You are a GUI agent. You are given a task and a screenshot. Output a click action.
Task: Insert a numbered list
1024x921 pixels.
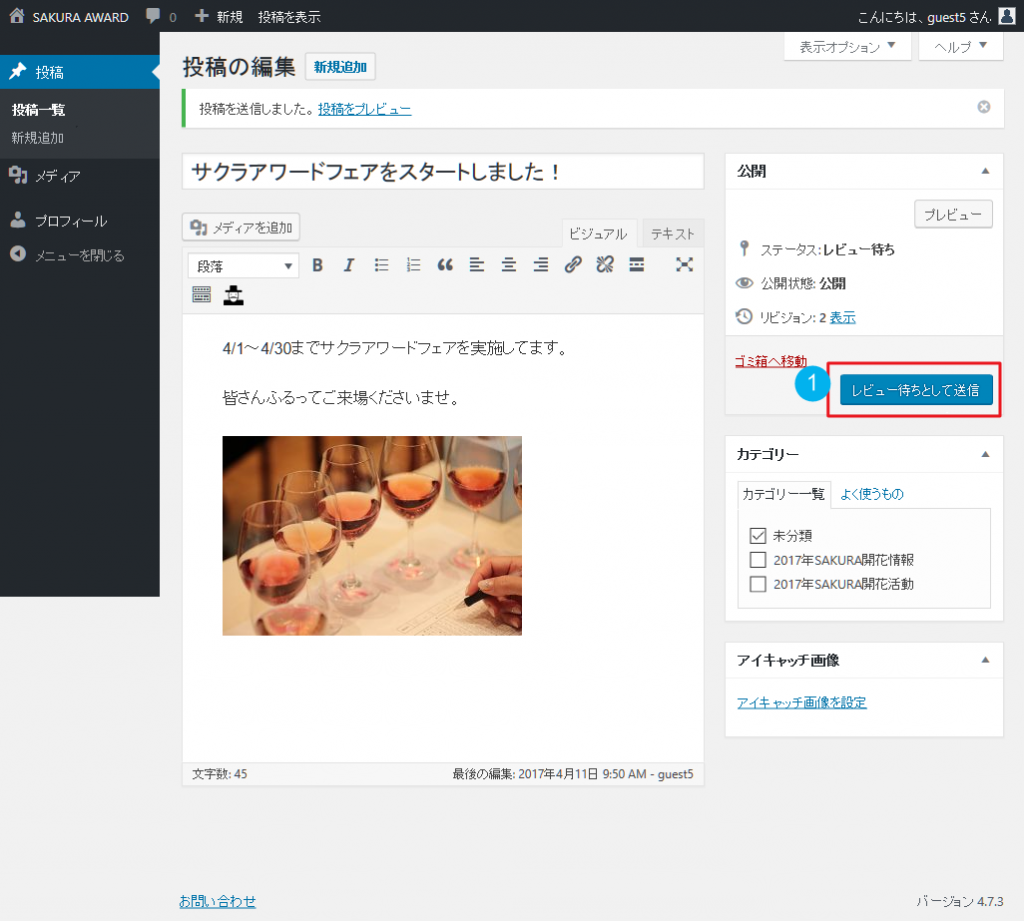point(413,265)
